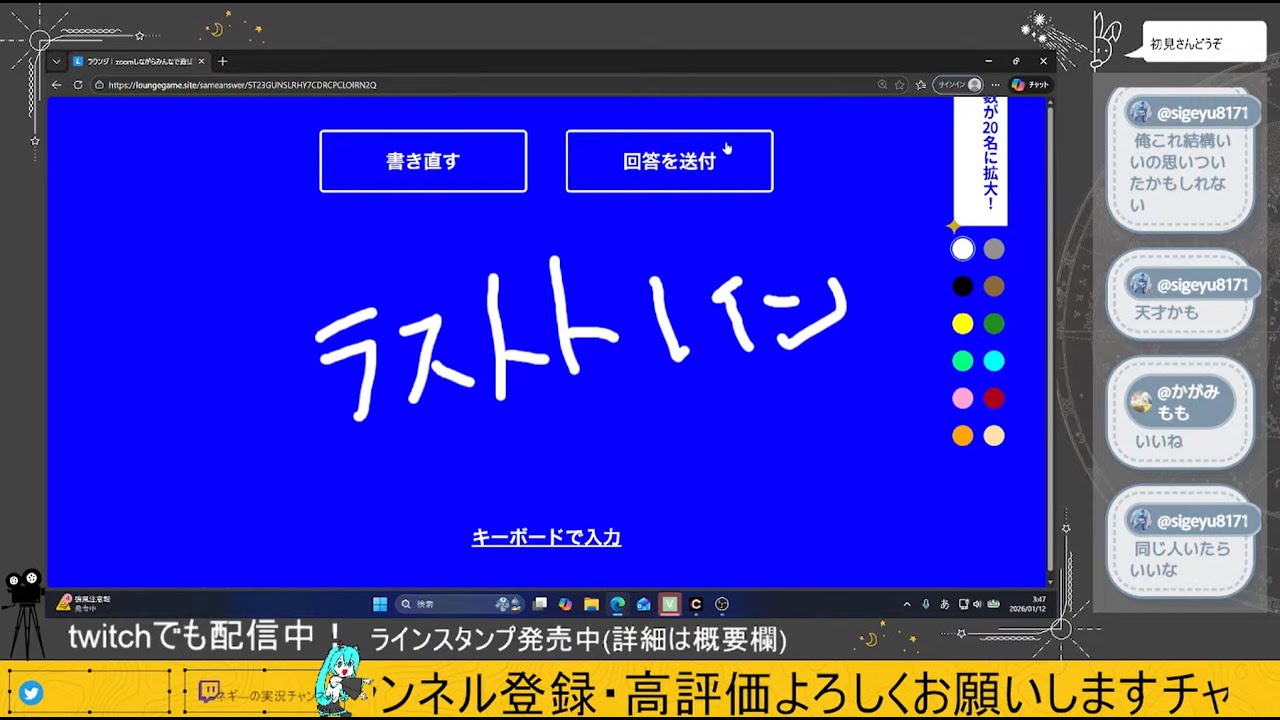Open the browser settings ellipsis menu
The width and height of the screenshot is (1280, 720).
pos(995,85)
